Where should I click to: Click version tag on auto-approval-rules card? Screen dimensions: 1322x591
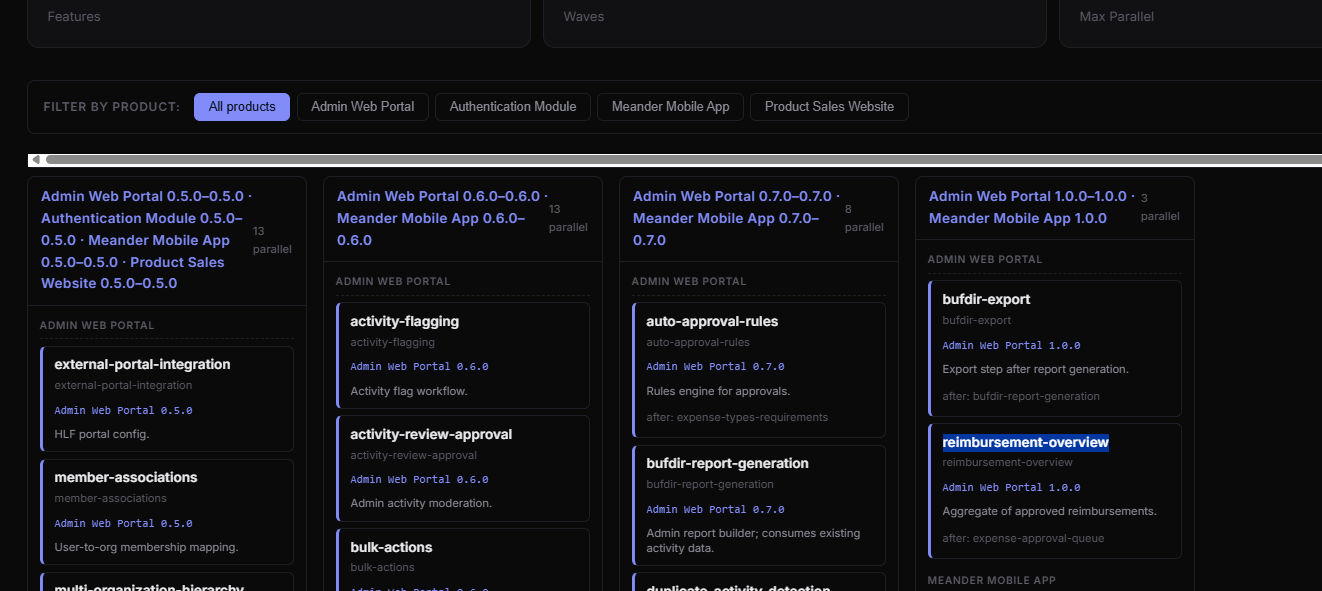[x=715, y=367]
